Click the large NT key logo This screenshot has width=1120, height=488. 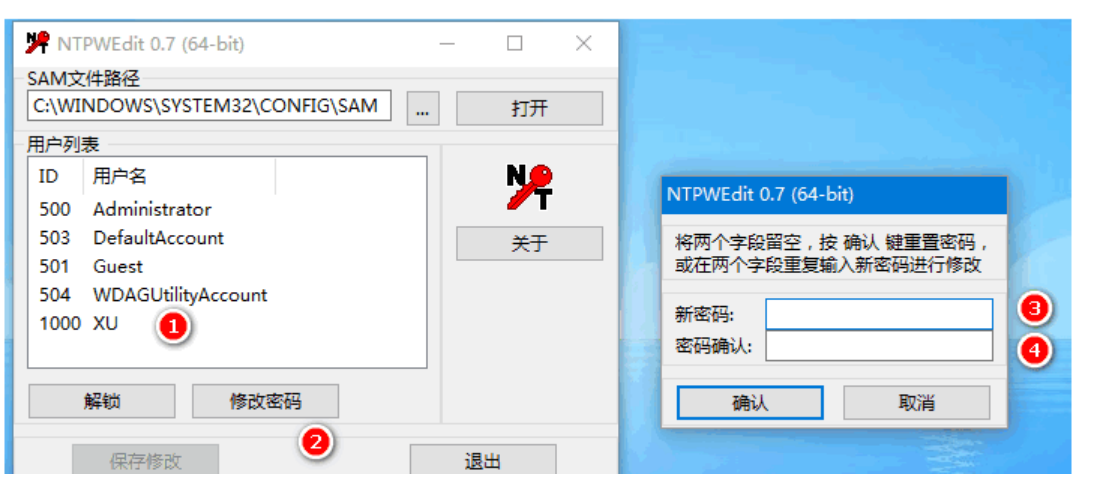(529, 187)
